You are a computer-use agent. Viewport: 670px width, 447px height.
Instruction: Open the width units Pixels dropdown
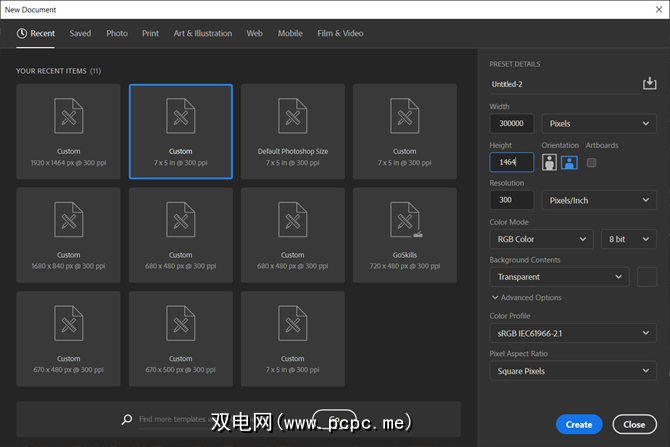click(599, 124)
